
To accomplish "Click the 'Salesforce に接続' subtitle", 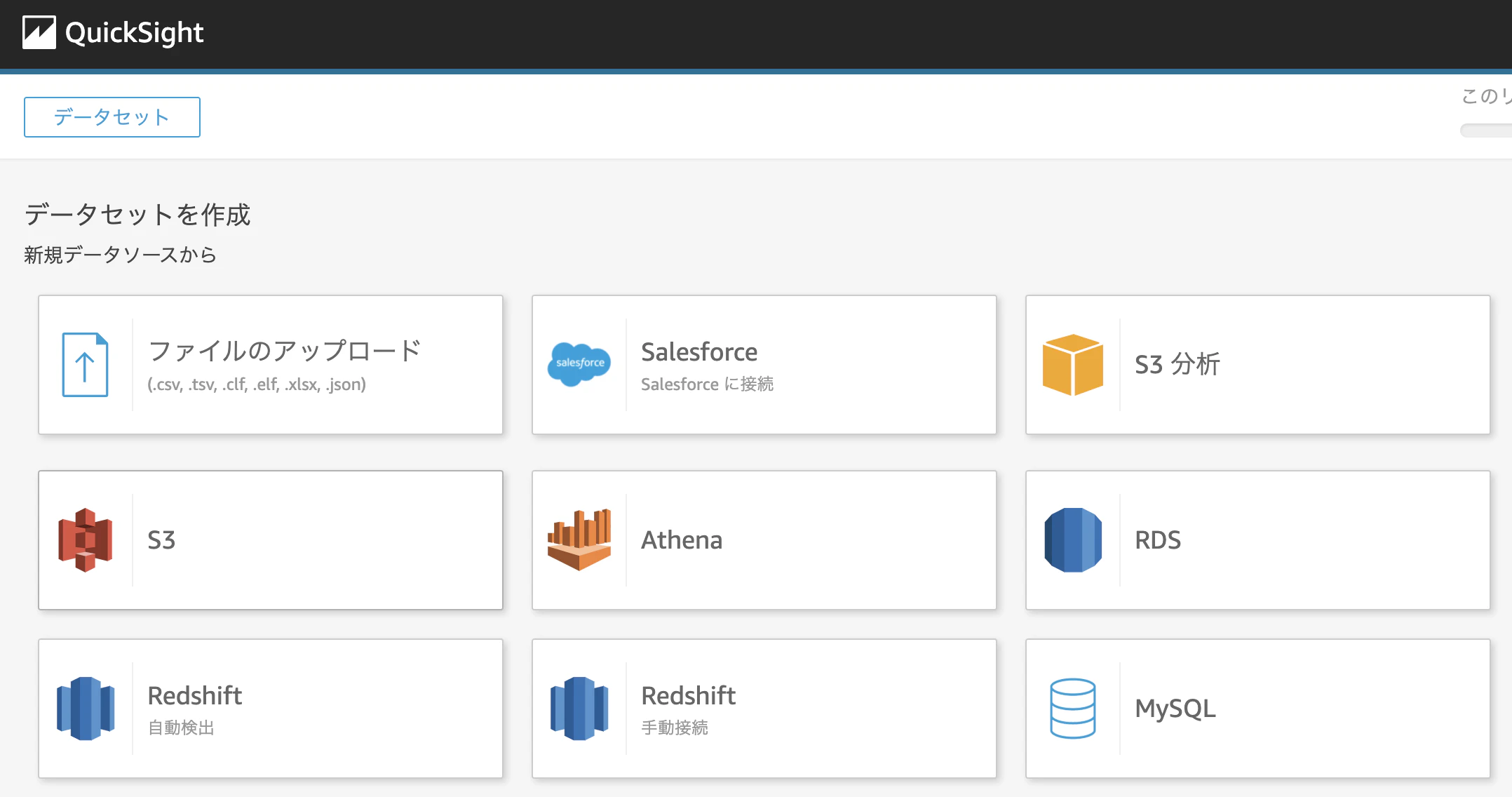I will click(x=708, y=384).
